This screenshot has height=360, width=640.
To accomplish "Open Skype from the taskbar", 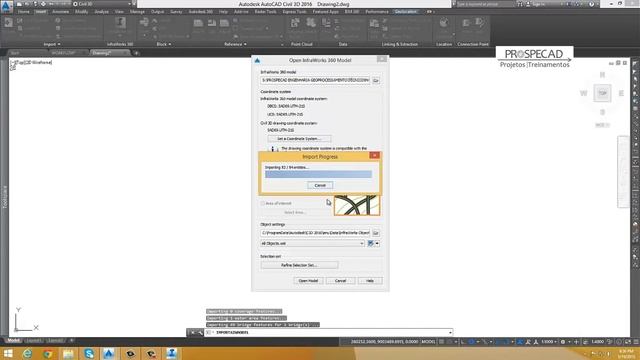I will point(89,353).
